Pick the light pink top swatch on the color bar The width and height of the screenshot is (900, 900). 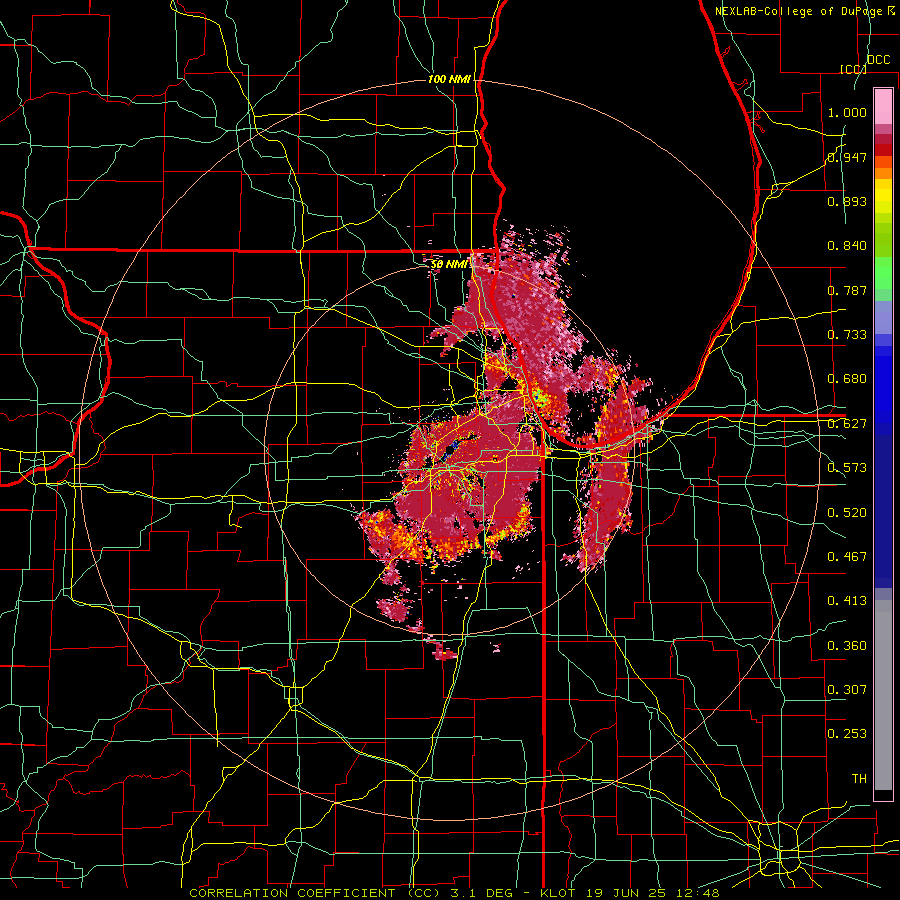tap(883, 106)
